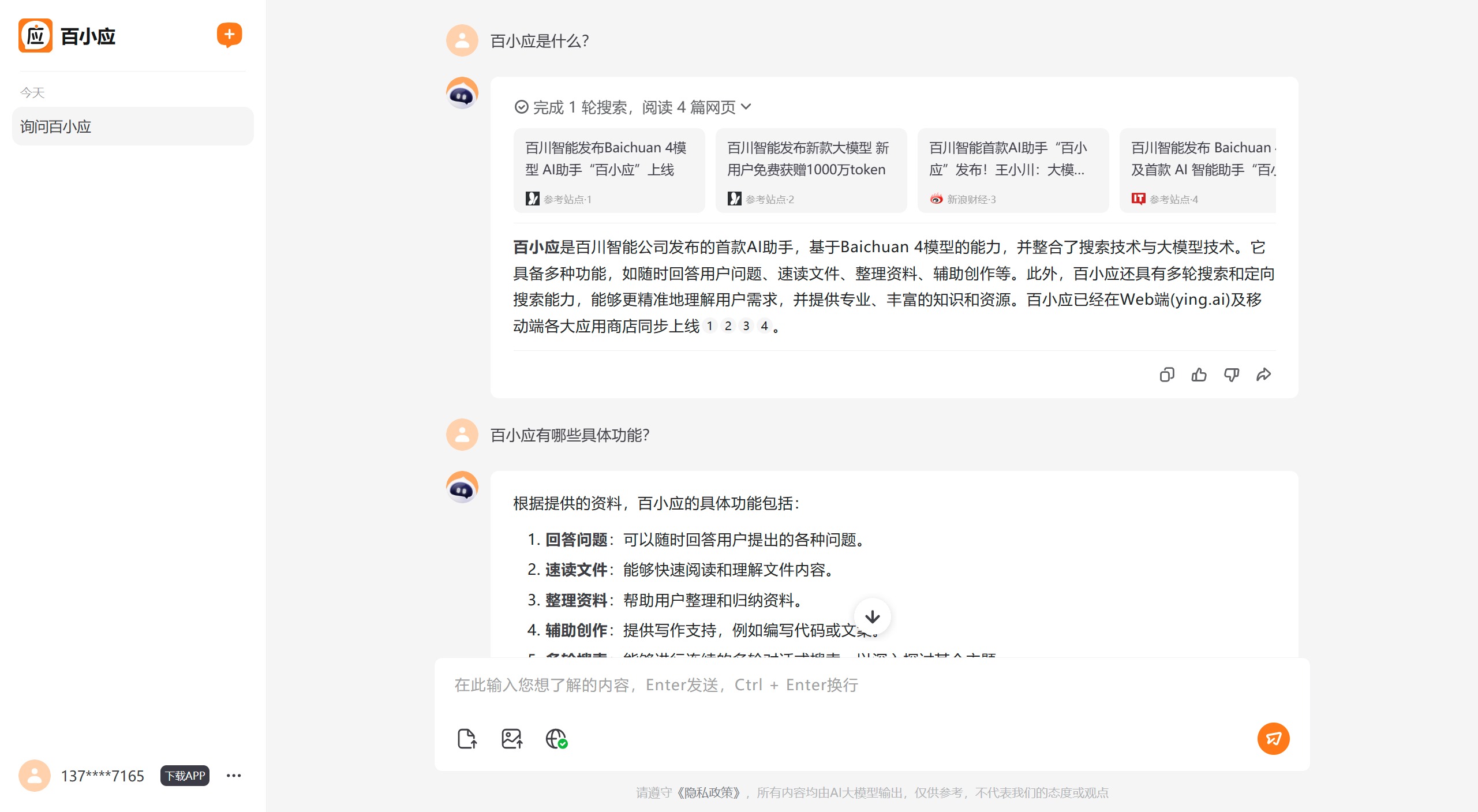Share the first answer

click(x=1264, y=374)
